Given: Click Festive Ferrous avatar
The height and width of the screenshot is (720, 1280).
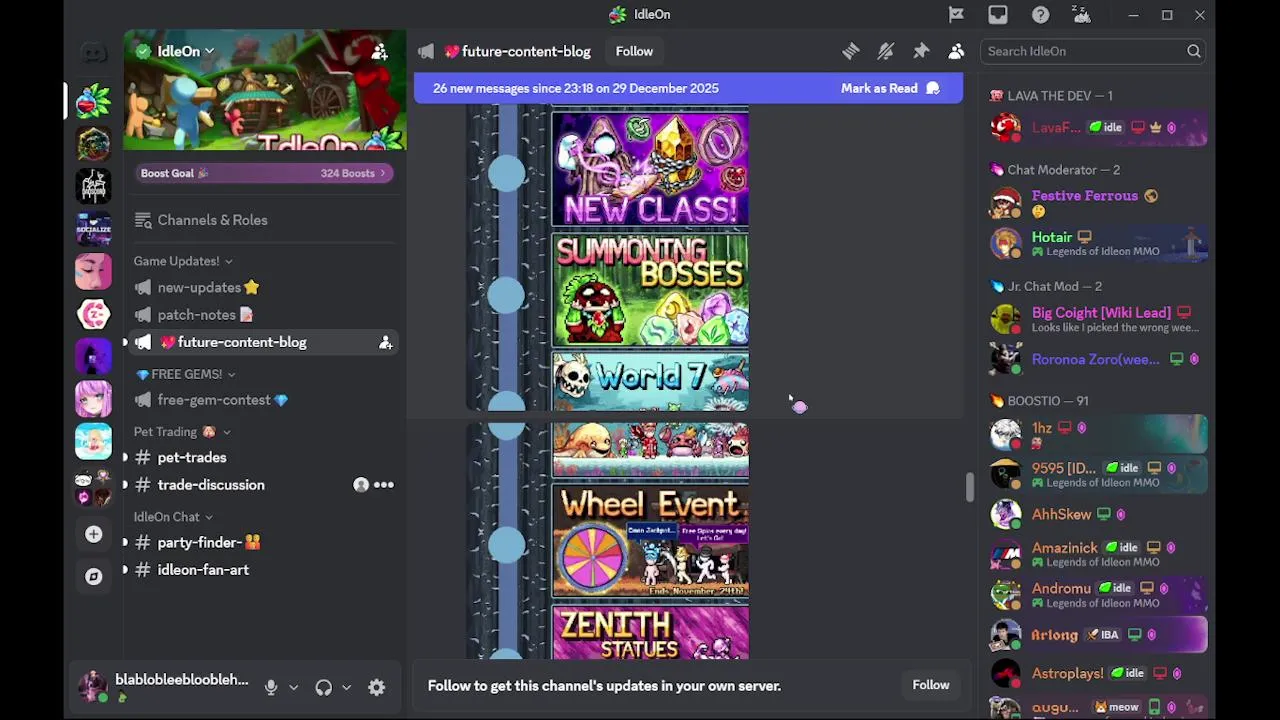Looking at the screenshot, I should point(1005,202).
